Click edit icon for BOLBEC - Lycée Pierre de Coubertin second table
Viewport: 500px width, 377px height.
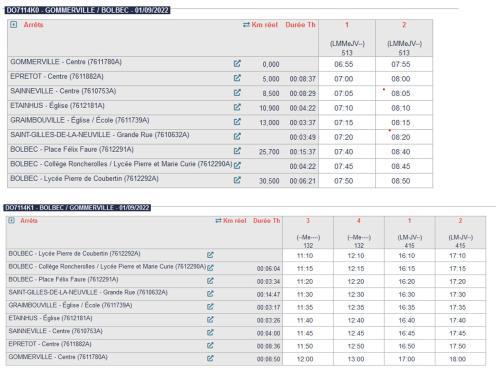pyautogui.click(x=210, y=255)
